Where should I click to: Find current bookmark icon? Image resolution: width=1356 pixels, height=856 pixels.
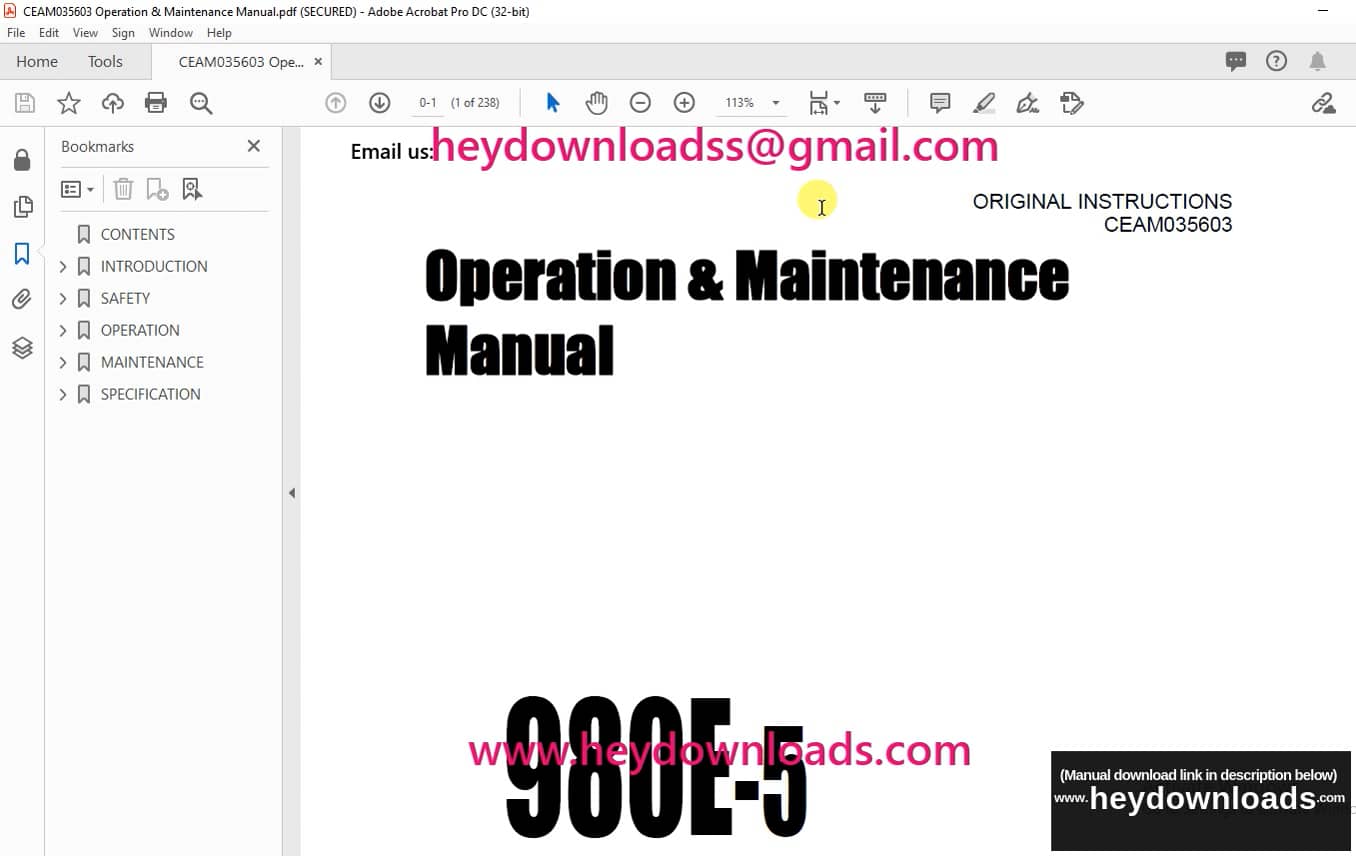[192, 189]
